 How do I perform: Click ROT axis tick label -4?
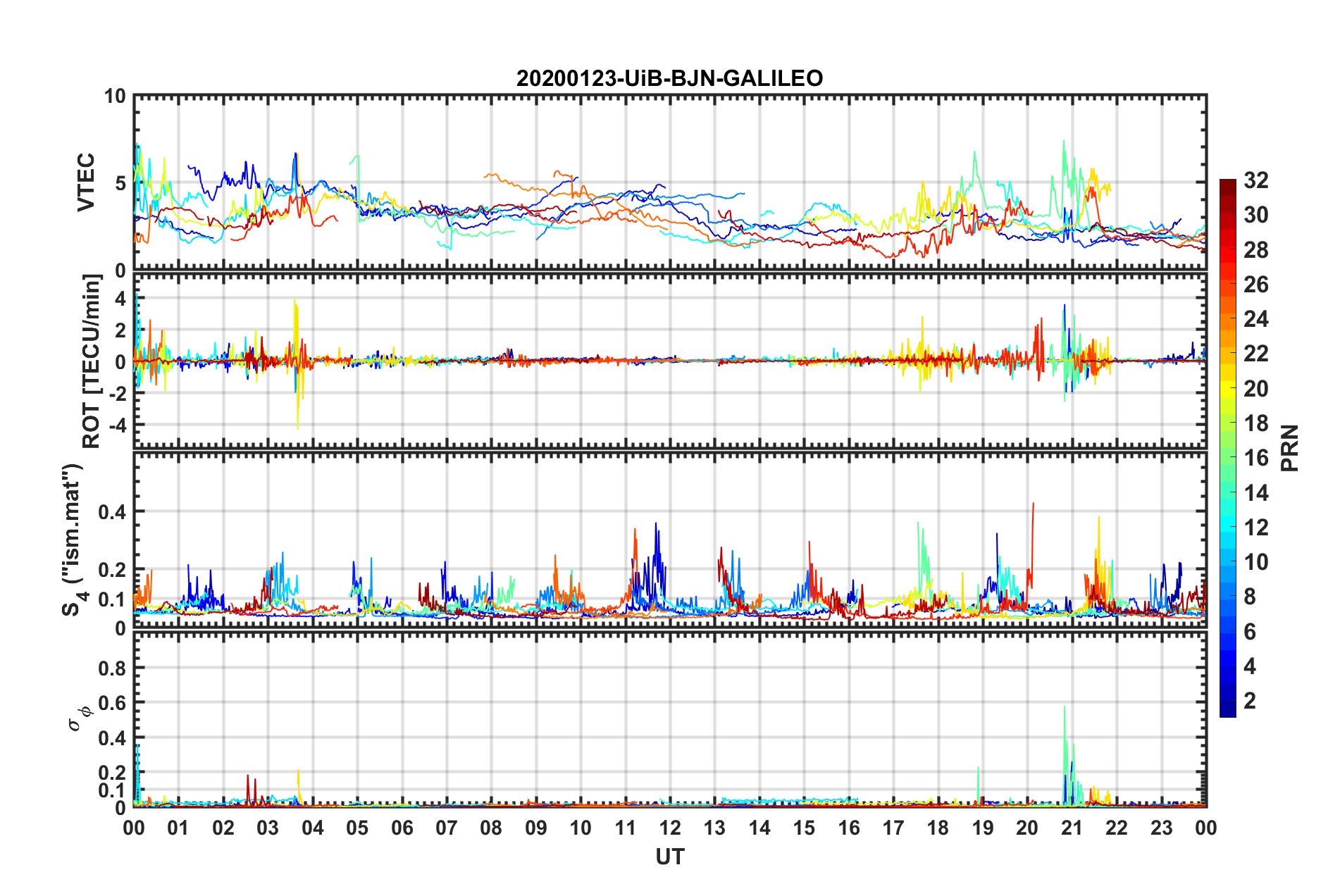coord(117,425)
